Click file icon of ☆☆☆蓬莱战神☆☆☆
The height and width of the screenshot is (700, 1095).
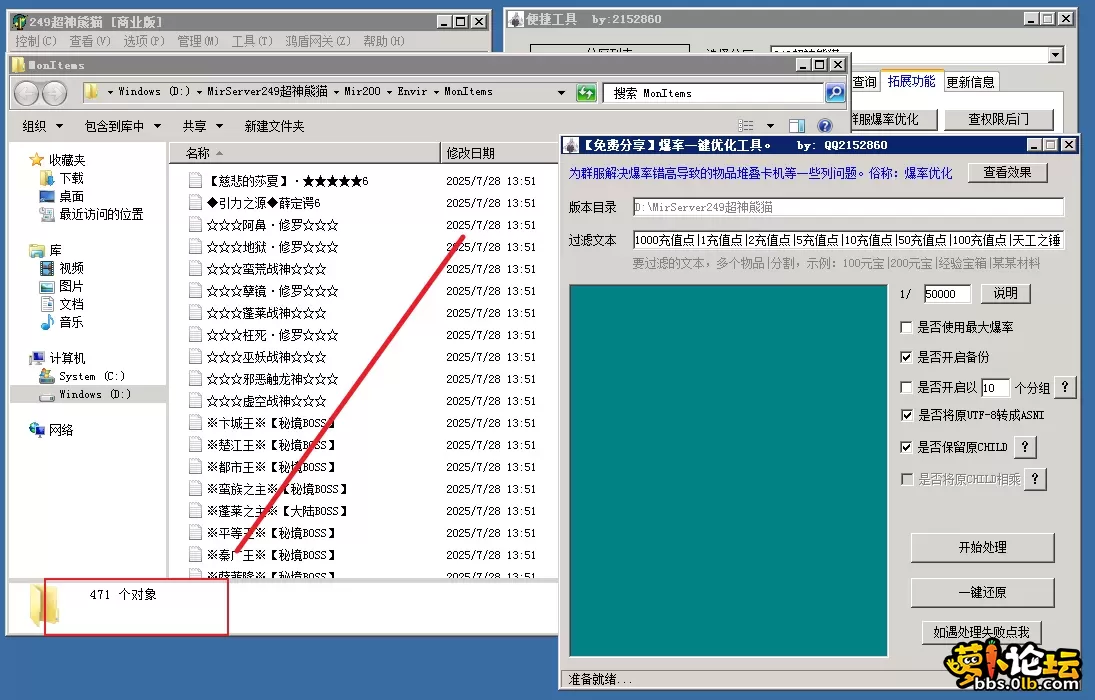coord(196,313)
